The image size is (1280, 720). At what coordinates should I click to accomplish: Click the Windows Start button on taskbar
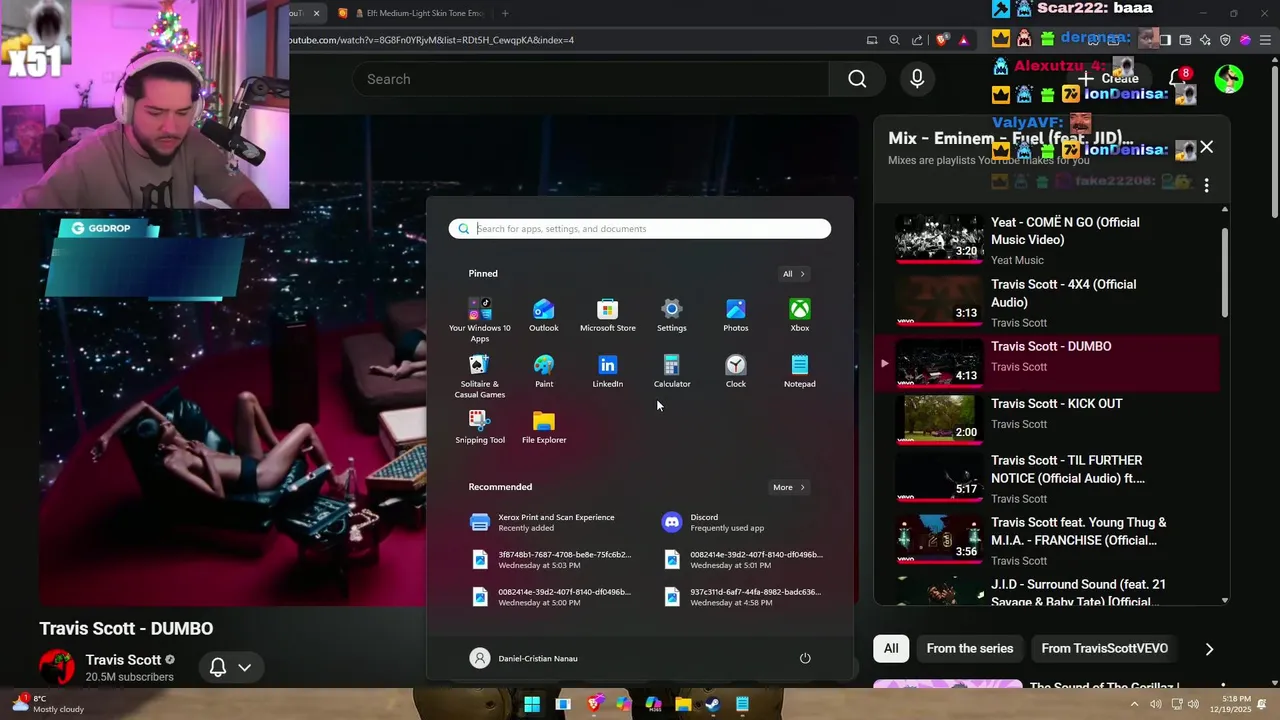pos(532,704)
